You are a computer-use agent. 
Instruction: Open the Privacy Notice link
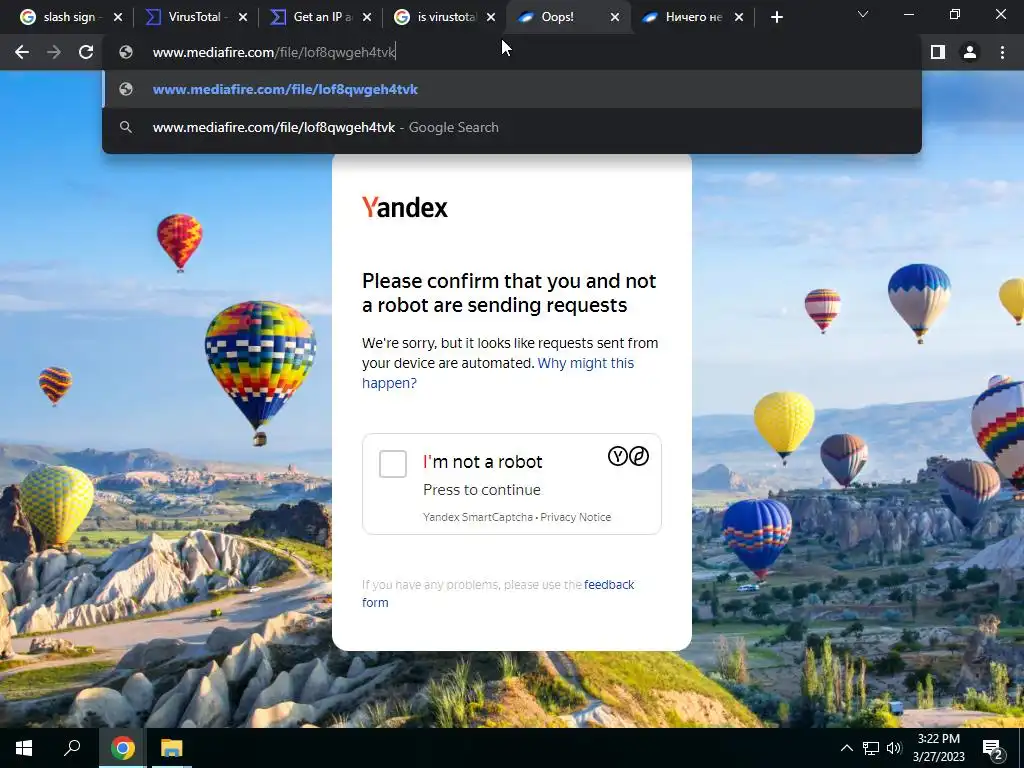(x=575, y=517)
